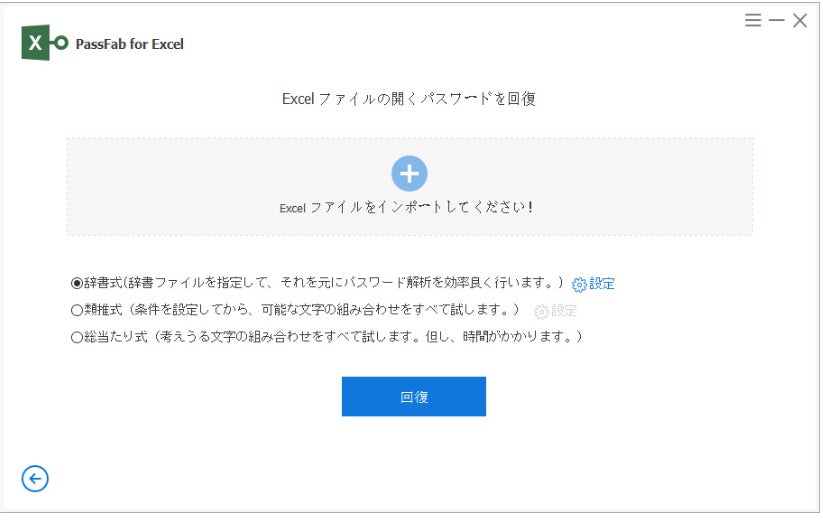Click the 総当たり式 option description text
The image size is (823, 523).
click(333, 337)
